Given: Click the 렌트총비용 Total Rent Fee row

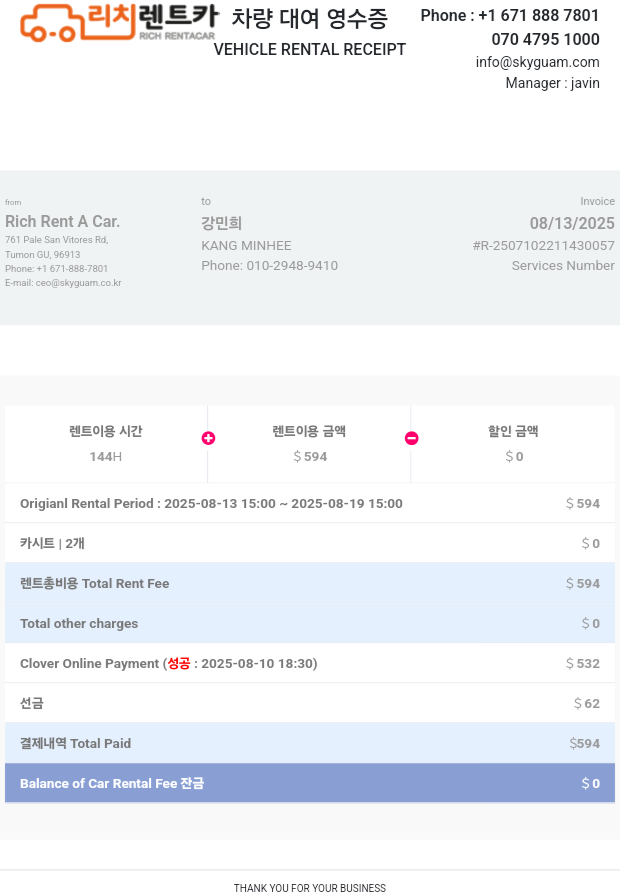Looking at the screenshot, I should (x=309, y=583).
